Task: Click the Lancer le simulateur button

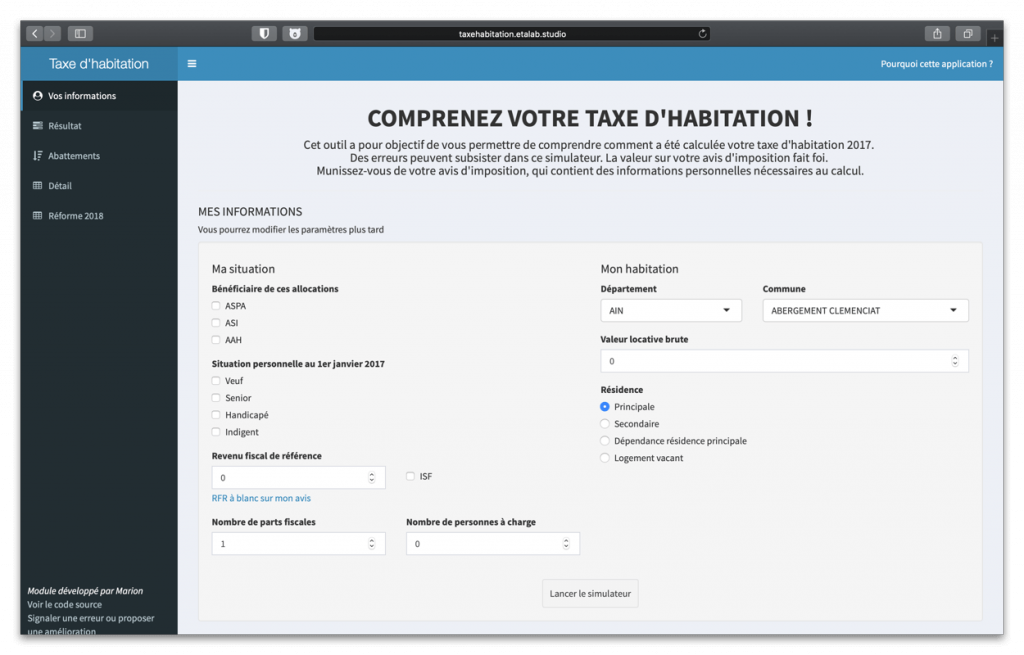Action: click(x=589, y=593)
